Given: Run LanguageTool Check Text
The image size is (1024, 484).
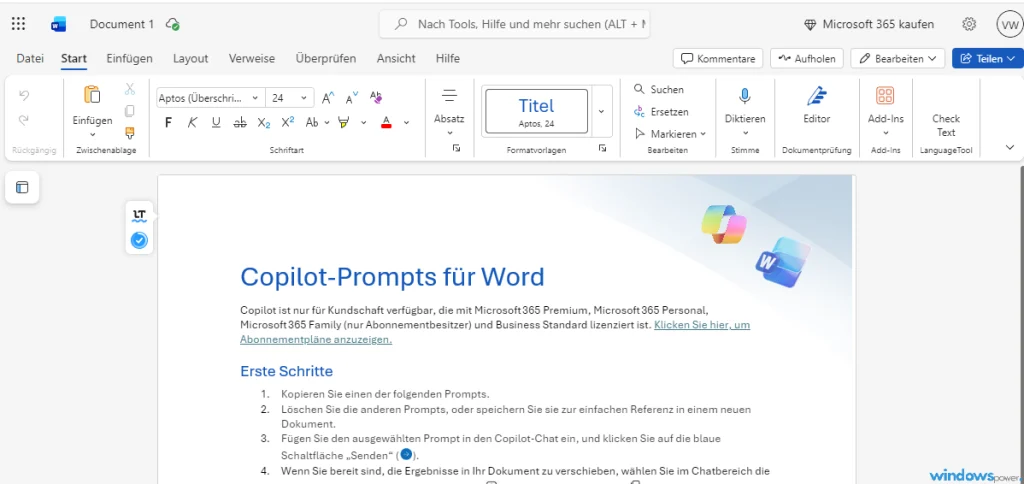Looking at the screenshot, I should pos(946,125).
